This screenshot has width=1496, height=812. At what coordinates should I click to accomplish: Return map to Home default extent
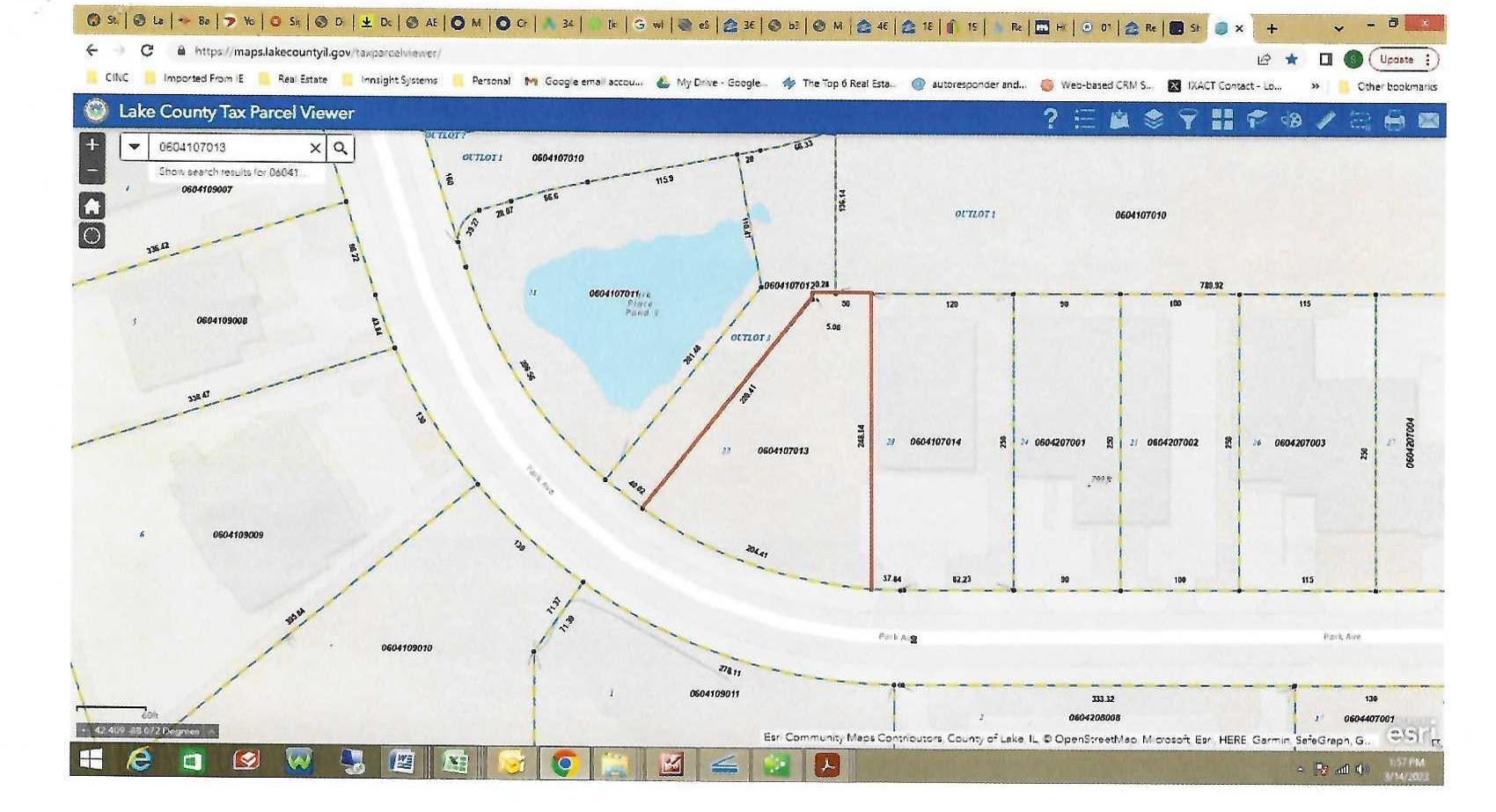tap(92, 207)
